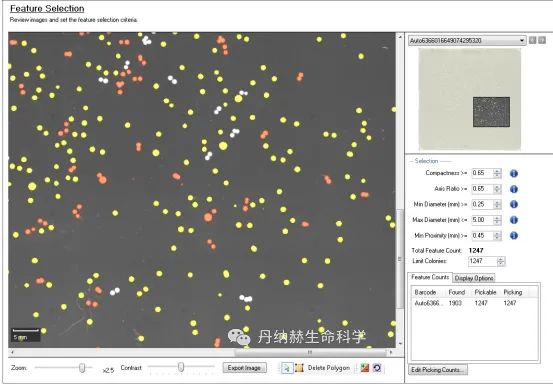Image resolution: width=553 pixels, height=384 pixels.
Task: Click the Limit Colonies stepper arrows
Action: point(501,261)
